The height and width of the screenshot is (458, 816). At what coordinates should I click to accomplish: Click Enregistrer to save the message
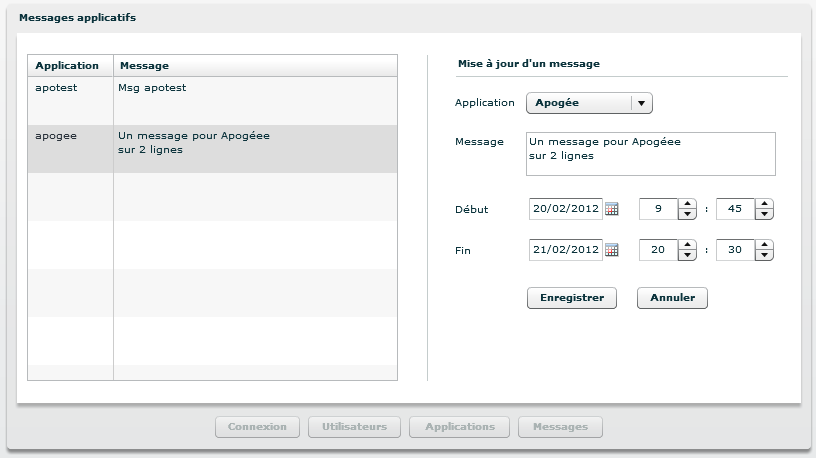point(572,298)
